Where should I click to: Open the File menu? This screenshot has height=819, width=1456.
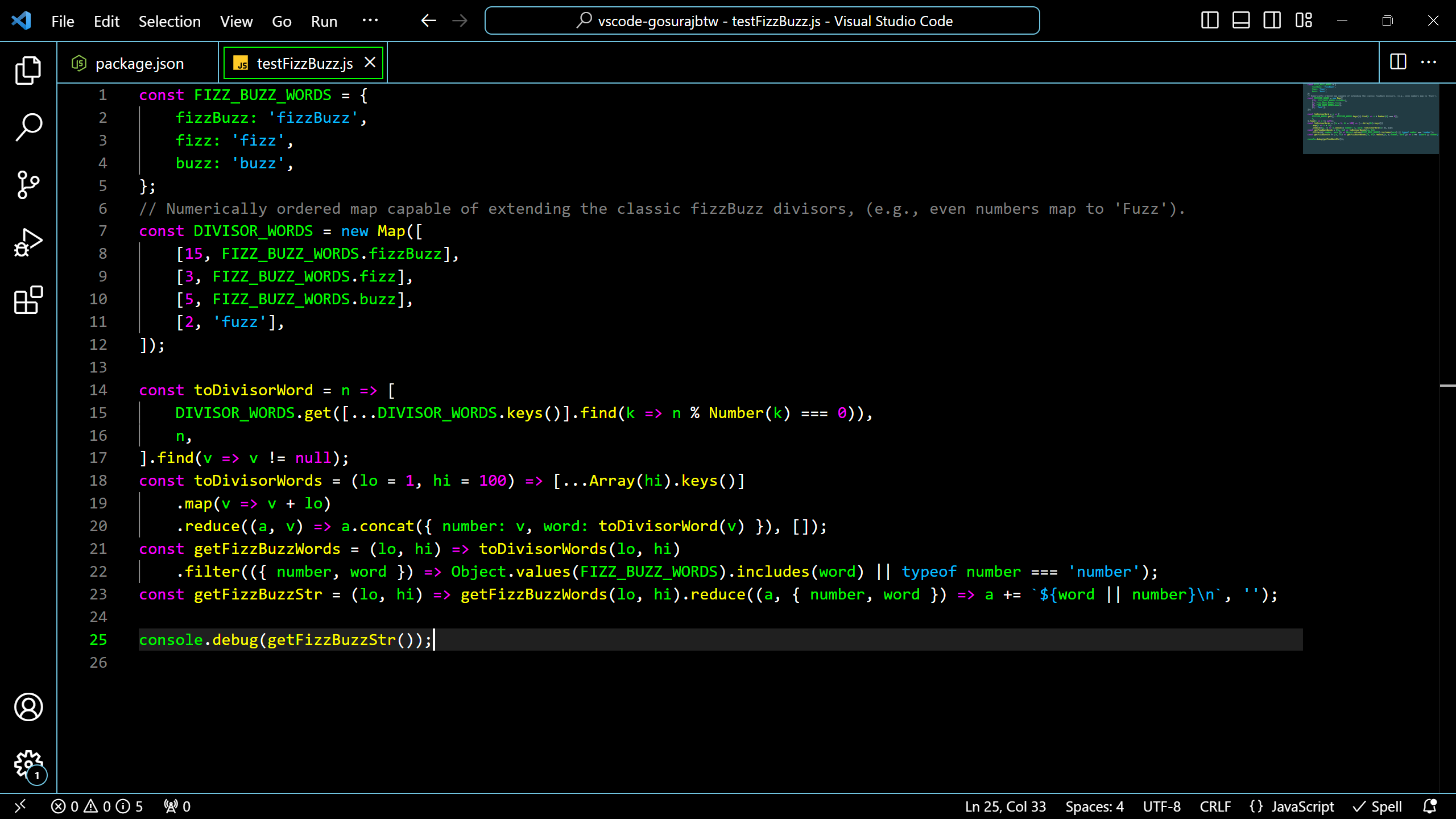62,21
